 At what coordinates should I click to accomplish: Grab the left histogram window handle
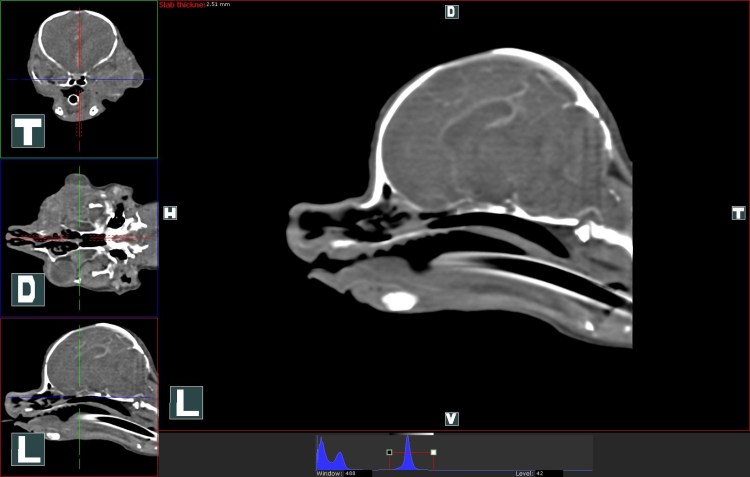(389, 452)
